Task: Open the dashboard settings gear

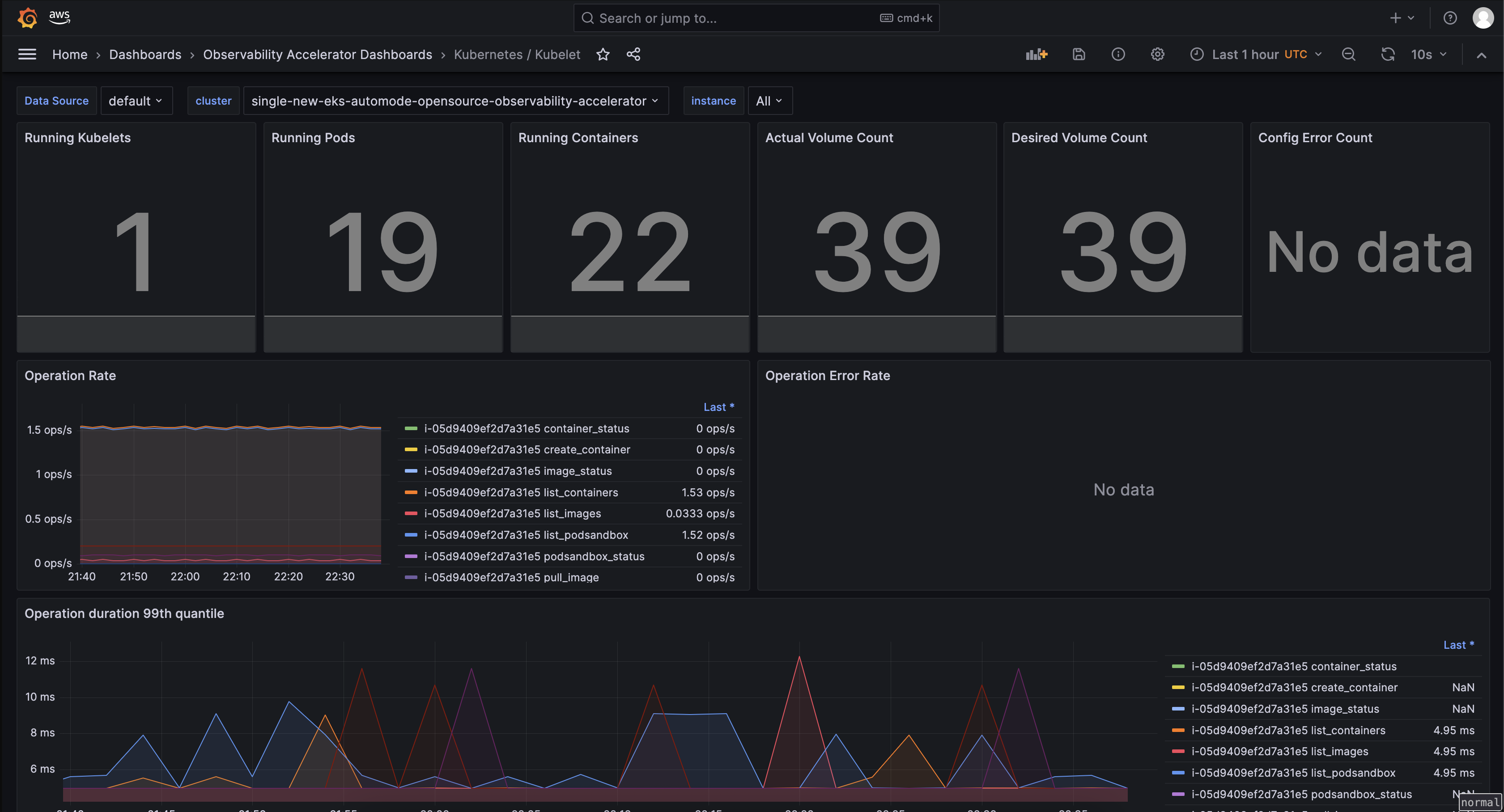Action: click(x=1158, y=54)
